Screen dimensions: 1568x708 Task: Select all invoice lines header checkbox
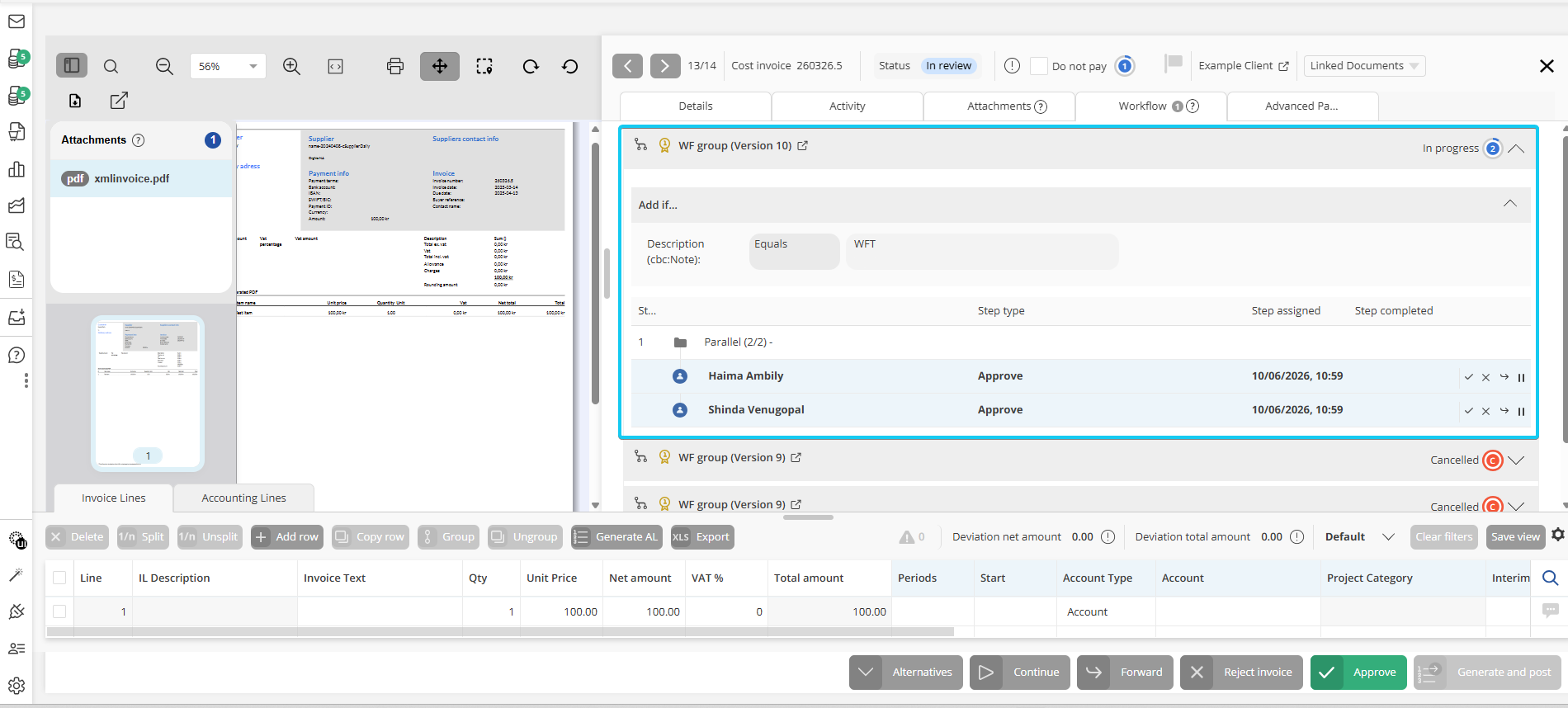(x=59, y=578)
